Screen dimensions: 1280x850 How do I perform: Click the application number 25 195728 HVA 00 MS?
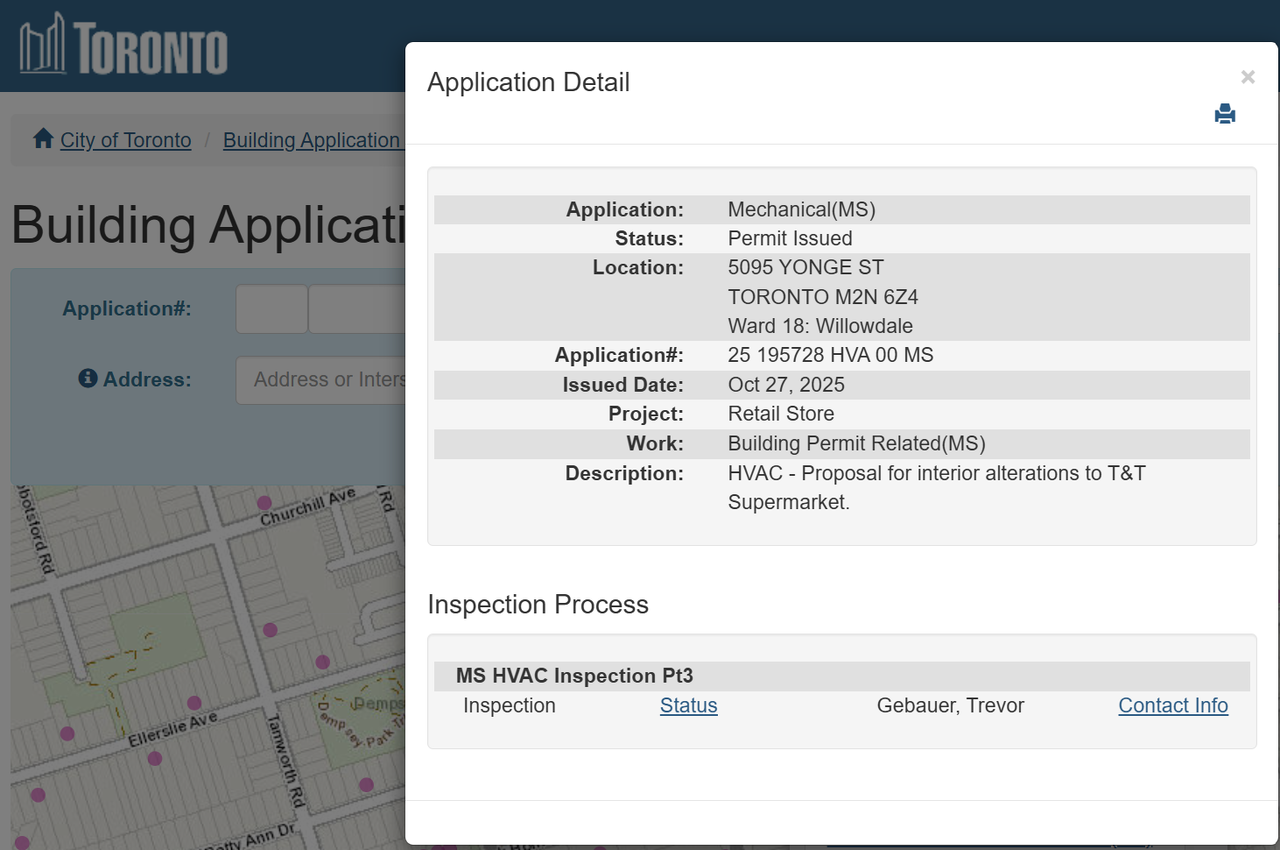(x=830, y=355)
